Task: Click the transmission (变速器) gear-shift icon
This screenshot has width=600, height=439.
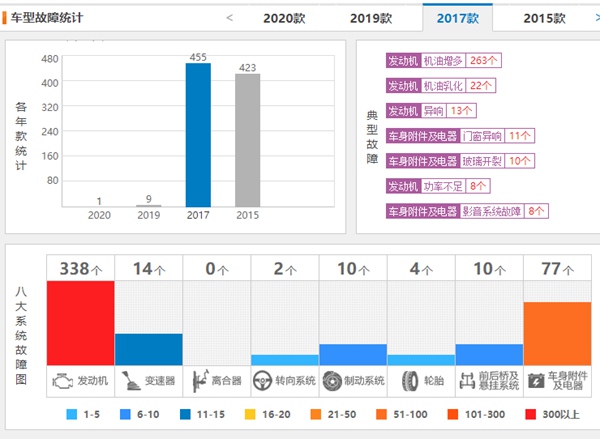Action: coord(129,380)
